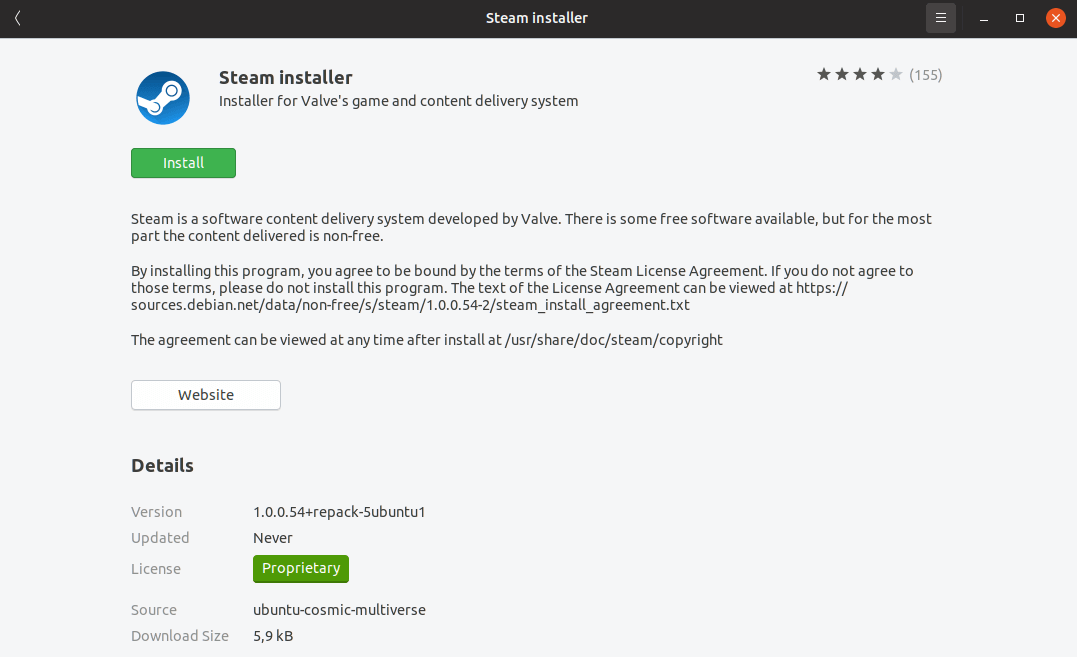
Task: Click the 5,9 kB download size value
Action: [x=273, y=636]
